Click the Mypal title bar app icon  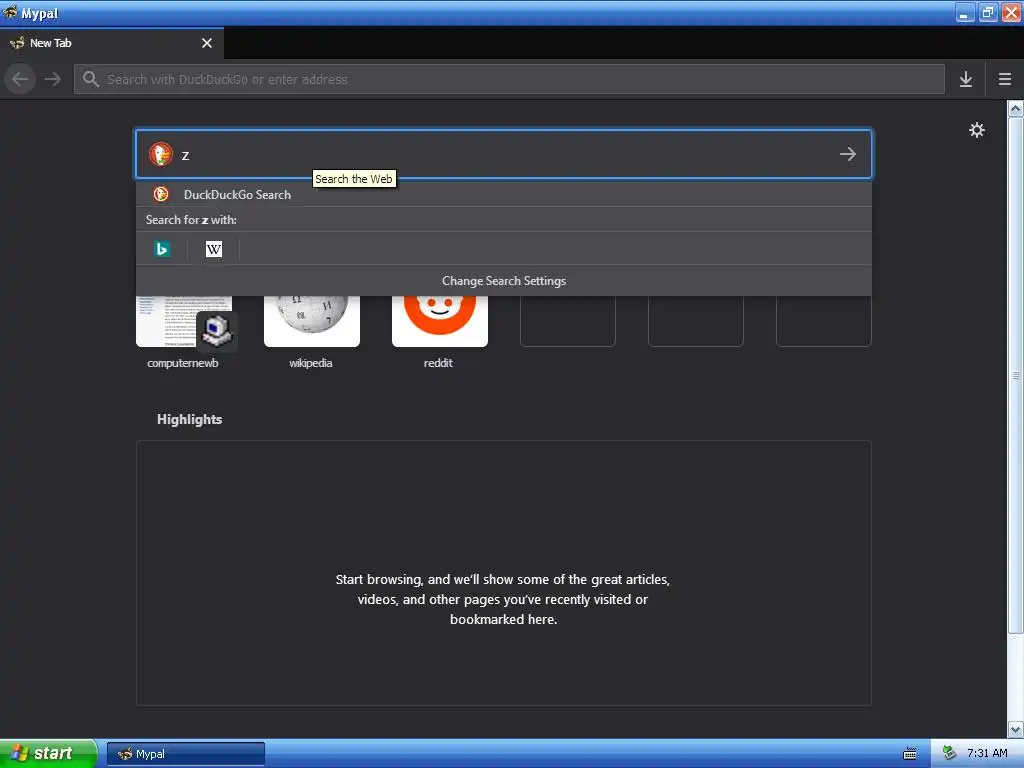point(10,12)
